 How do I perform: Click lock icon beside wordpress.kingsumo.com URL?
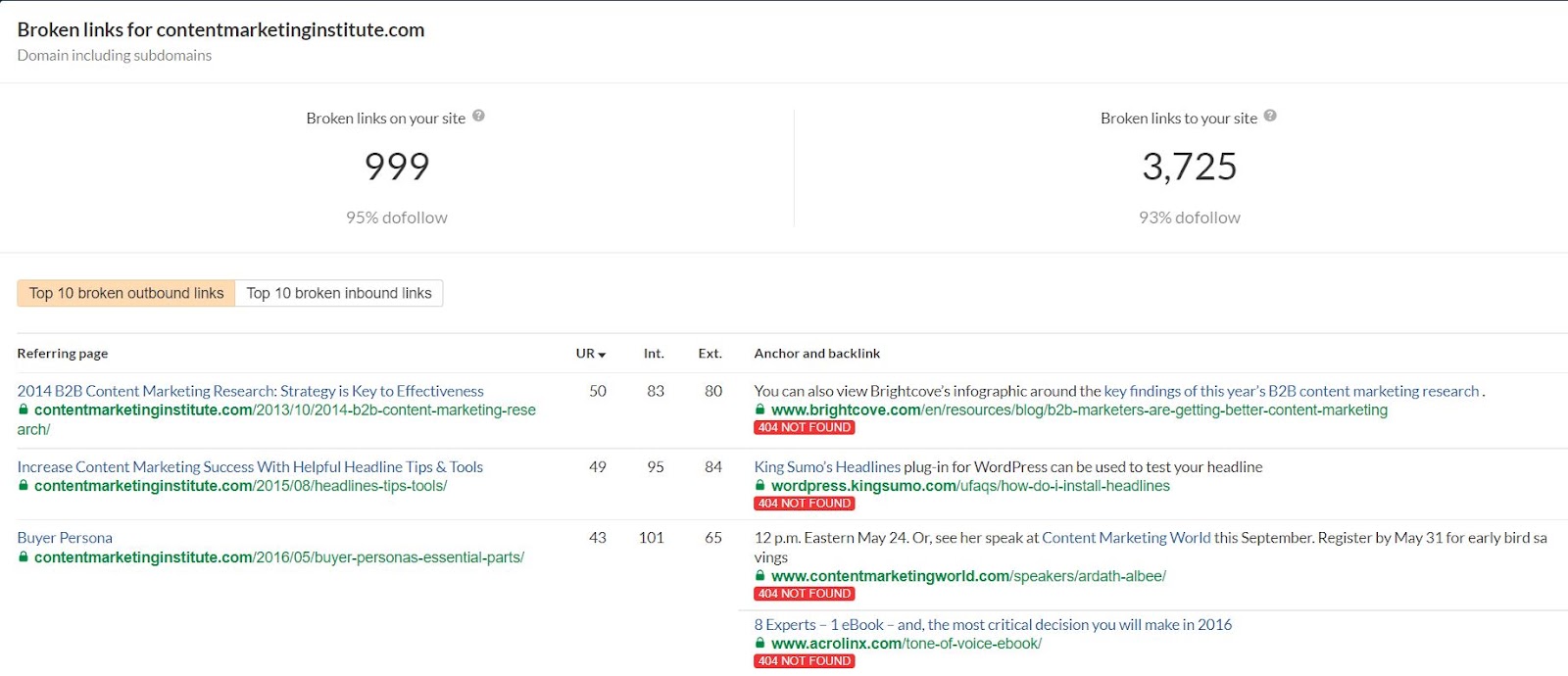point(759,485)
